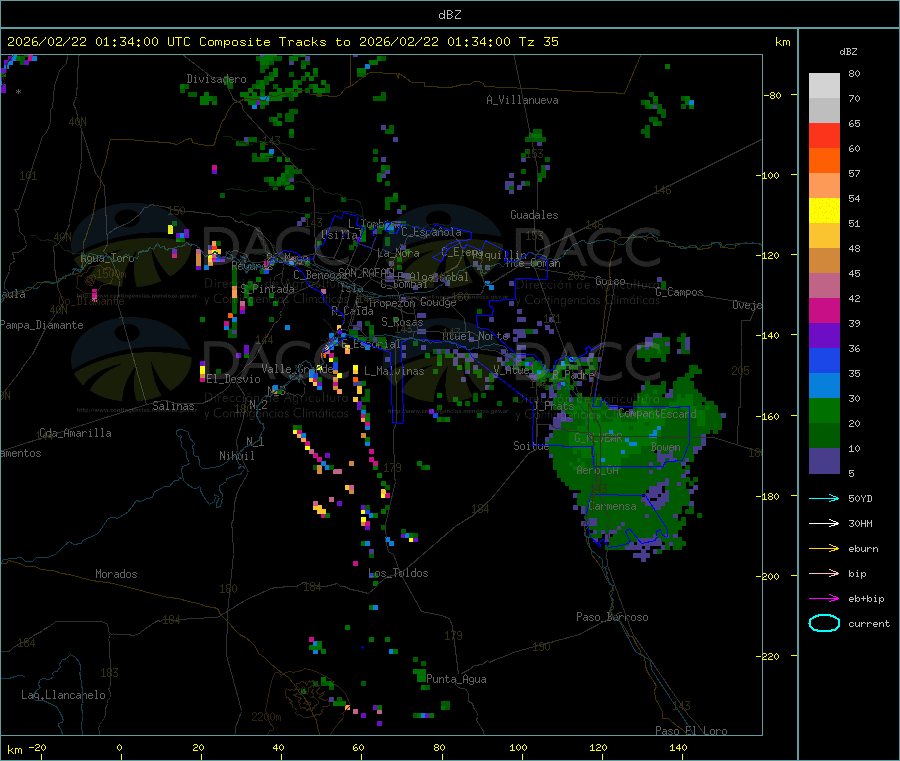Click the 'Nihuil' map label
900x761 pixels.
(x=236, y=456)
